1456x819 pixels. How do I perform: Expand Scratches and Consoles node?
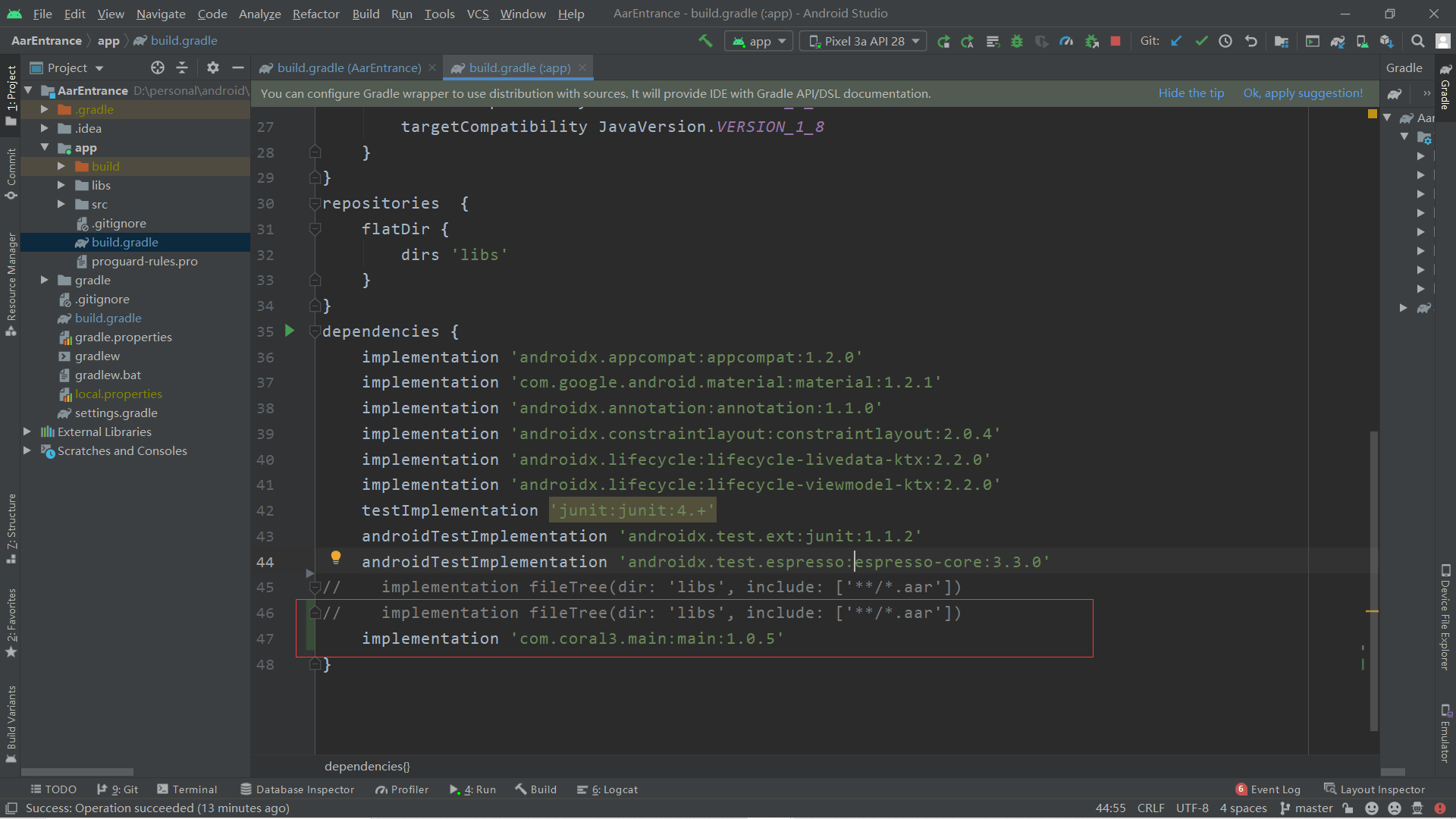click(27, 450)
